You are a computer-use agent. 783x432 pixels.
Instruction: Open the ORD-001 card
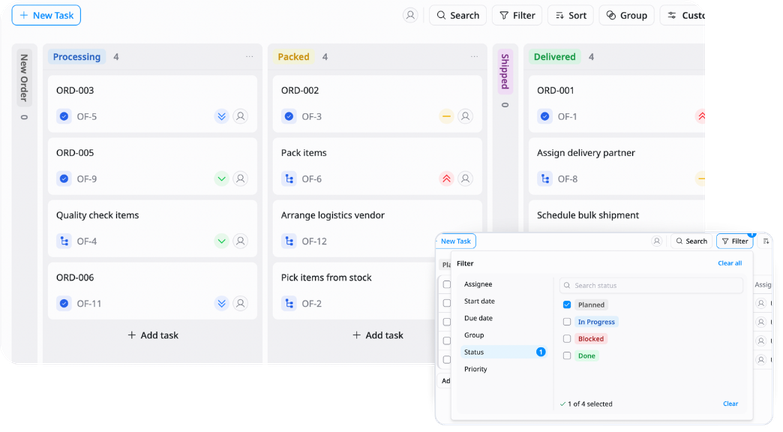tap(617, 103)
